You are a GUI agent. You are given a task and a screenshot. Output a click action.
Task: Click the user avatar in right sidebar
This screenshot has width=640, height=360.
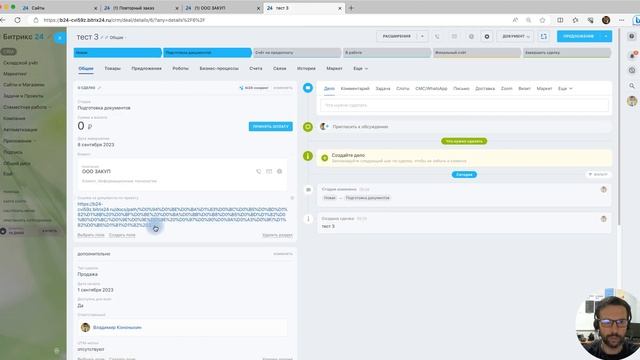[x=632, y=101]
